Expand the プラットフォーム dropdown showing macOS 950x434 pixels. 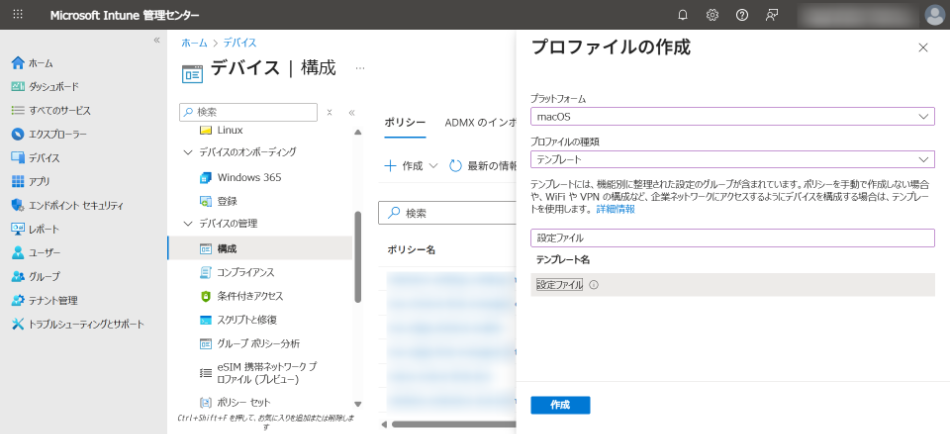coord(732,117)
